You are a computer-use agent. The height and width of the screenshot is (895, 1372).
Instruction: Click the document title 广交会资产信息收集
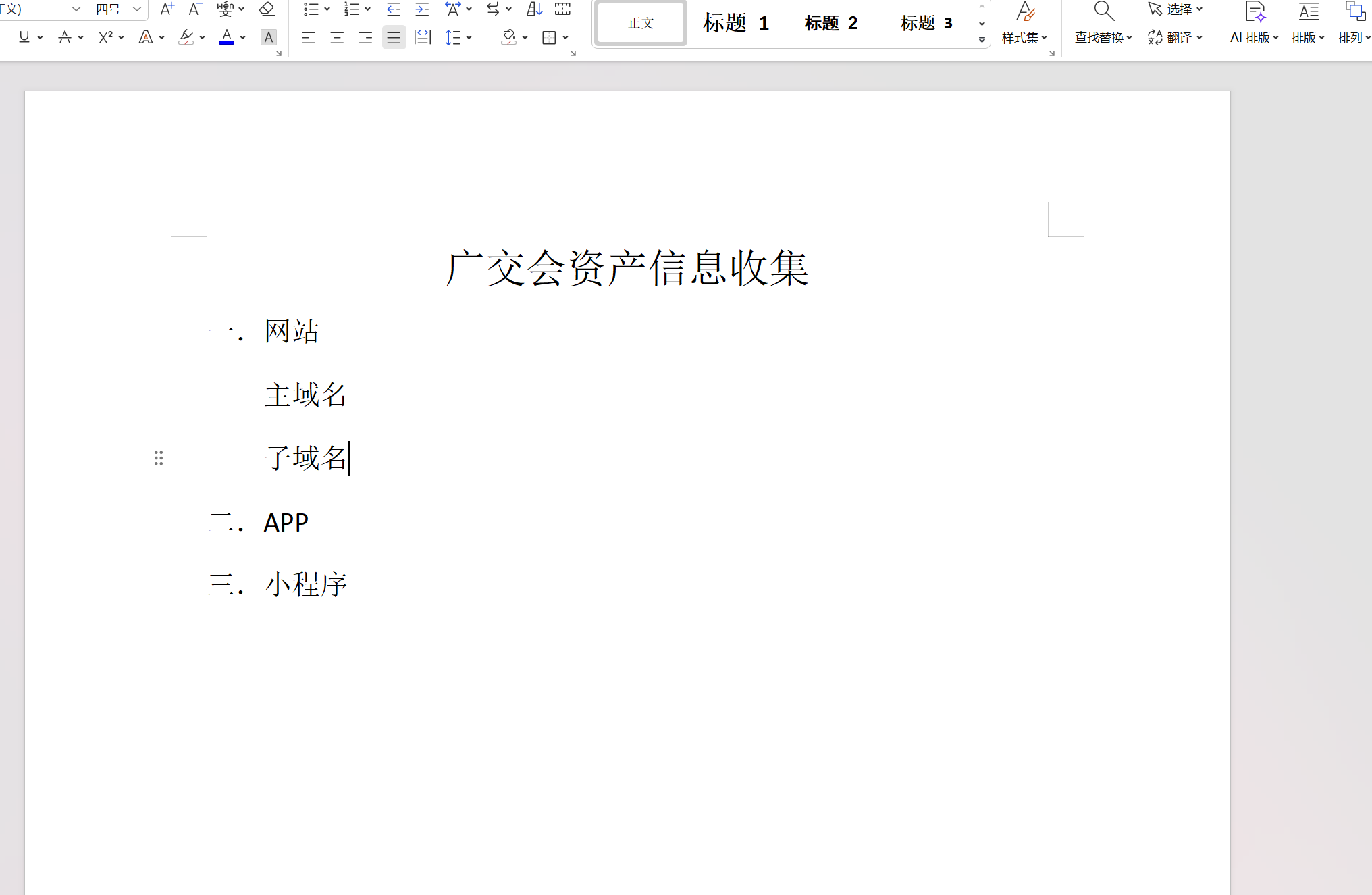click(627, 267)
